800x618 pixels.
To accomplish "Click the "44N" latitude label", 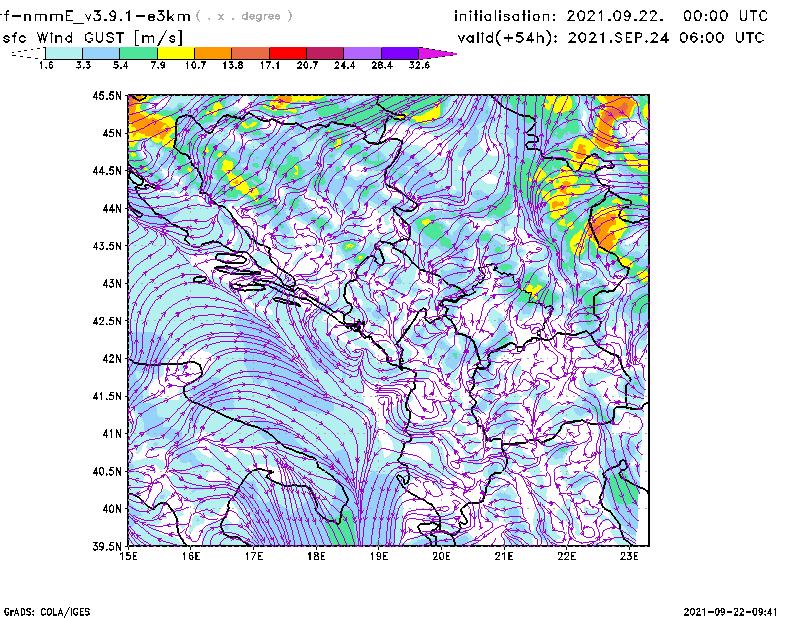I will point(112,208).
